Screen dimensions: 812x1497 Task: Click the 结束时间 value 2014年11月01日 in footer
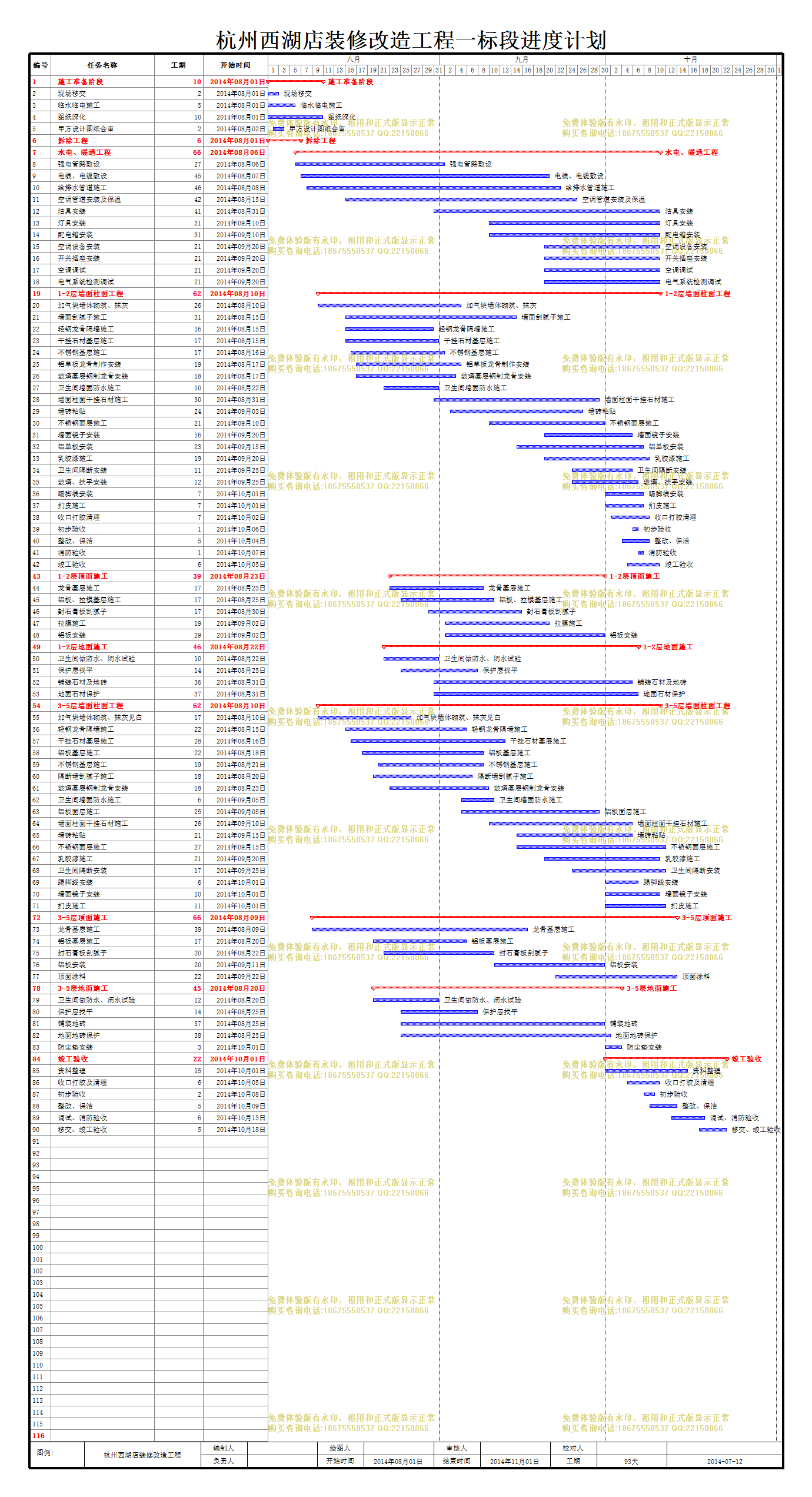tap(515, 1462)
